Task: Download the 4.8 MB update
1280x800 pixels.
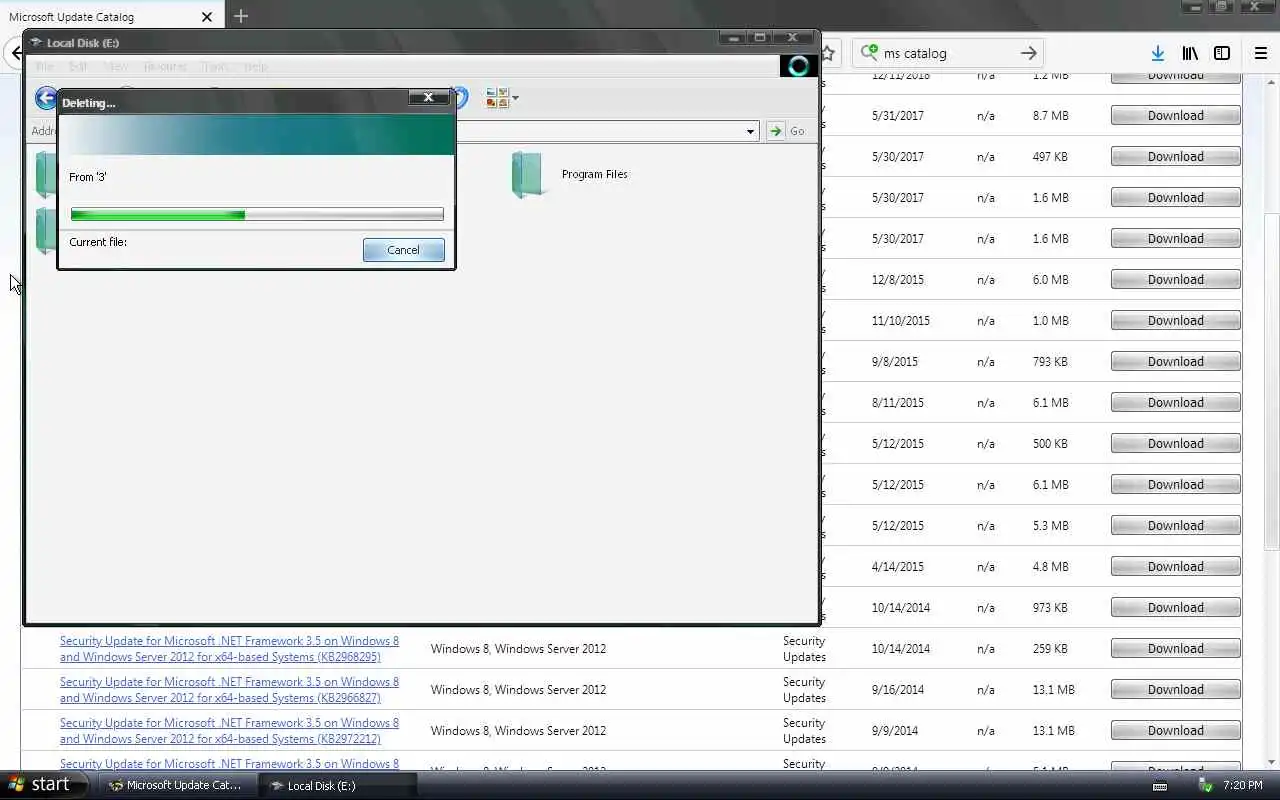Action: coord(1175,567)
